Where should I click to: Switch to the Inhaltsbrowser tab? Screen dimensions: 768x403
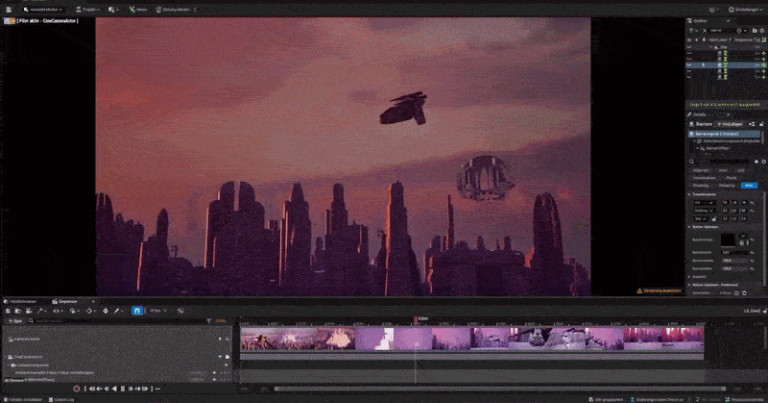click(x=24, y=300)
